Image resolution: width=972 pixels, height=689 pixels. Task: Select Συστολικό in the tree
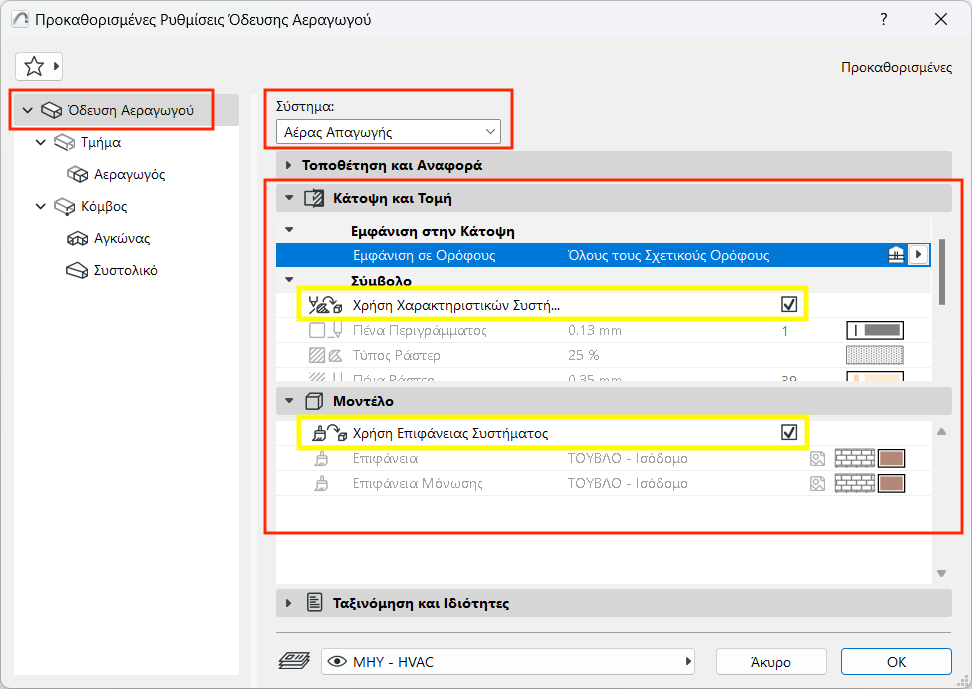(126, 271)
